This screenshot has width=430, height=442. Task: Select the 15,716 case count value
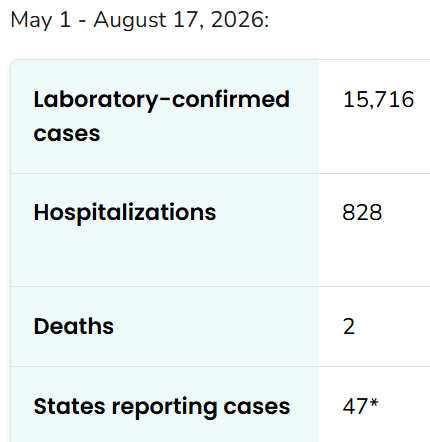point(379,100)
